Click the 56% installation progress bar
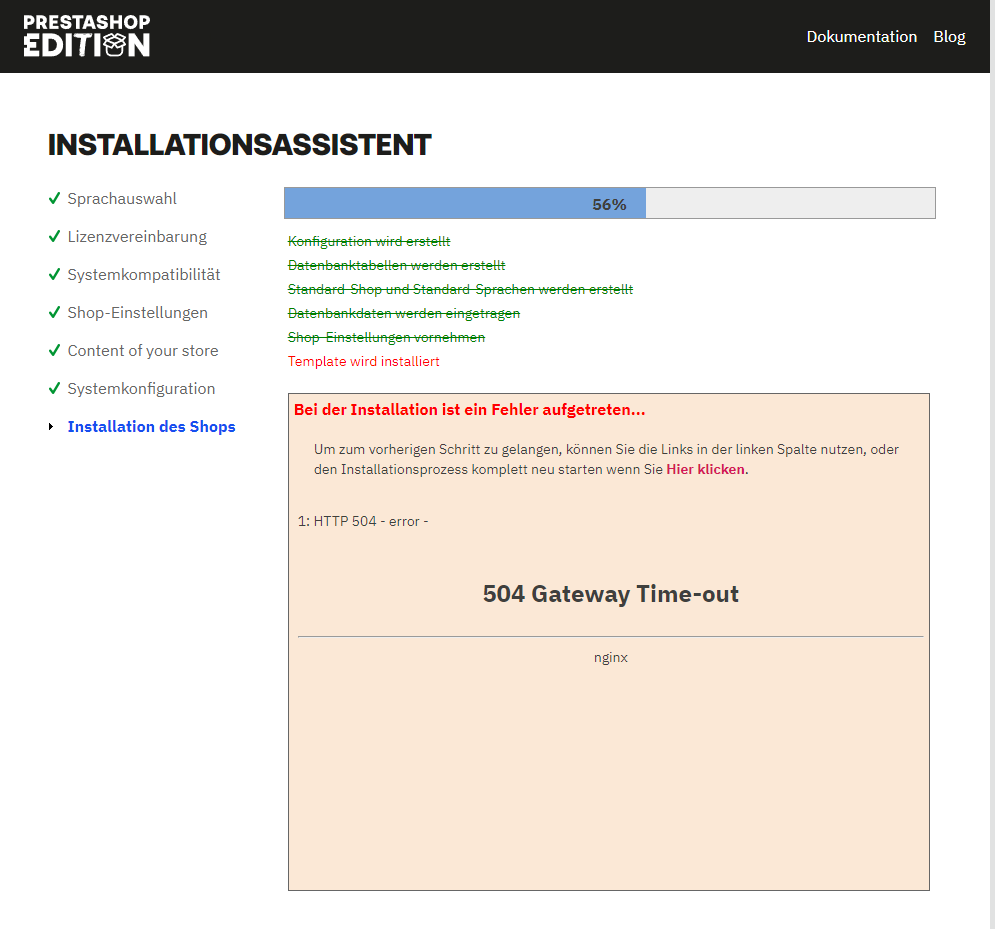Screen dimensions: 995x929 609,203
